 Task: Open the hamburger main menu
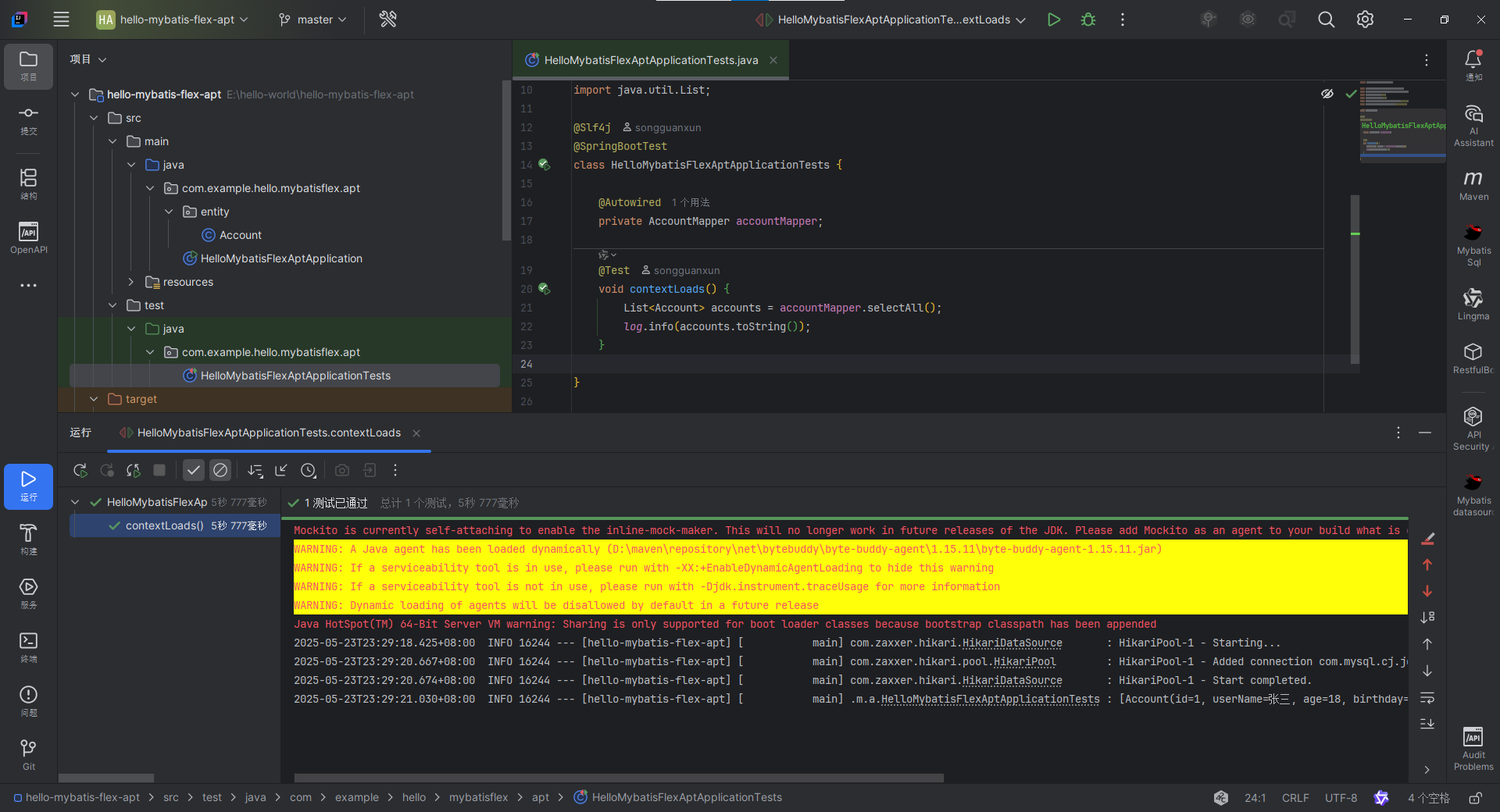(61, 20)
